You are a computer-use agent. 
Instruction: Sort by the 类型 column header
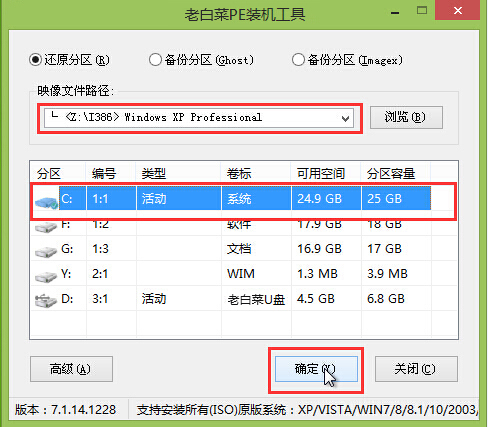(154, 174)
